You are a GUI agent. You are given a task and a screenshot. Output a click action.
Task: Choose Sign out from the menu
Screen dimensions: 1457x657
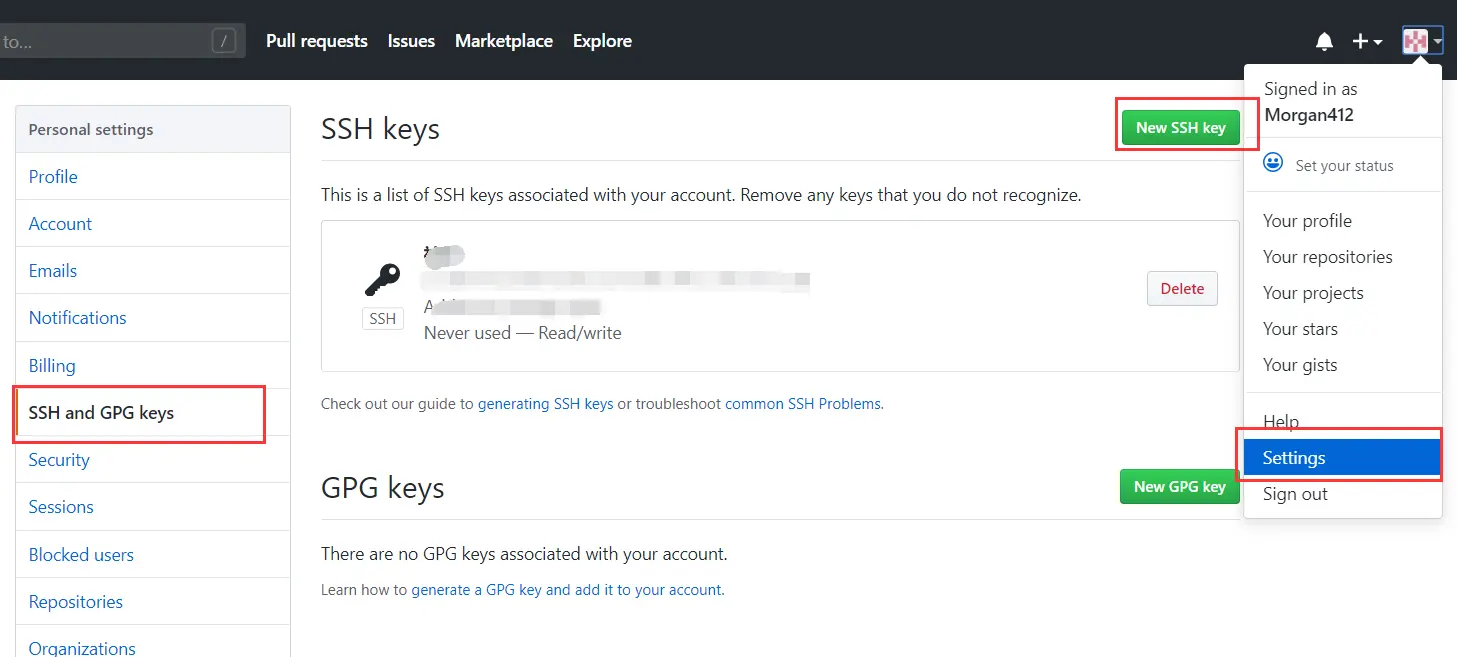pos(1295,494)
